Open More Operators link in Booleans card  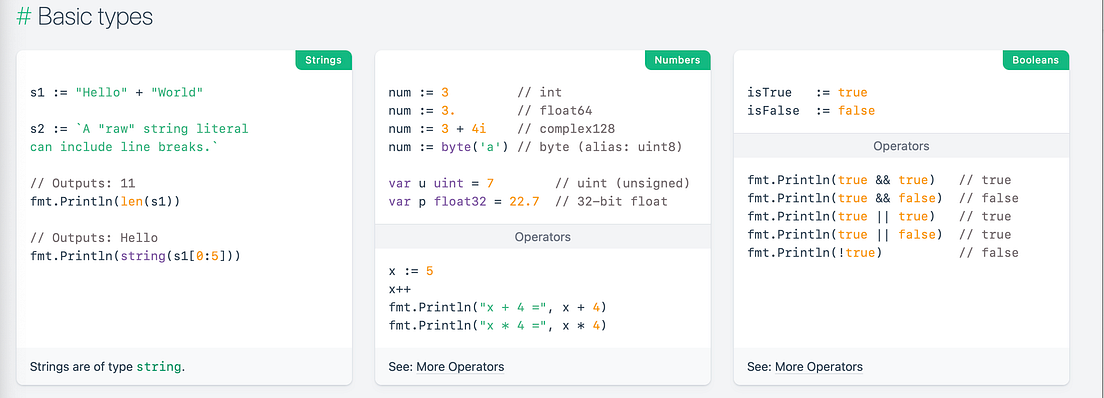tap(819, 366)
